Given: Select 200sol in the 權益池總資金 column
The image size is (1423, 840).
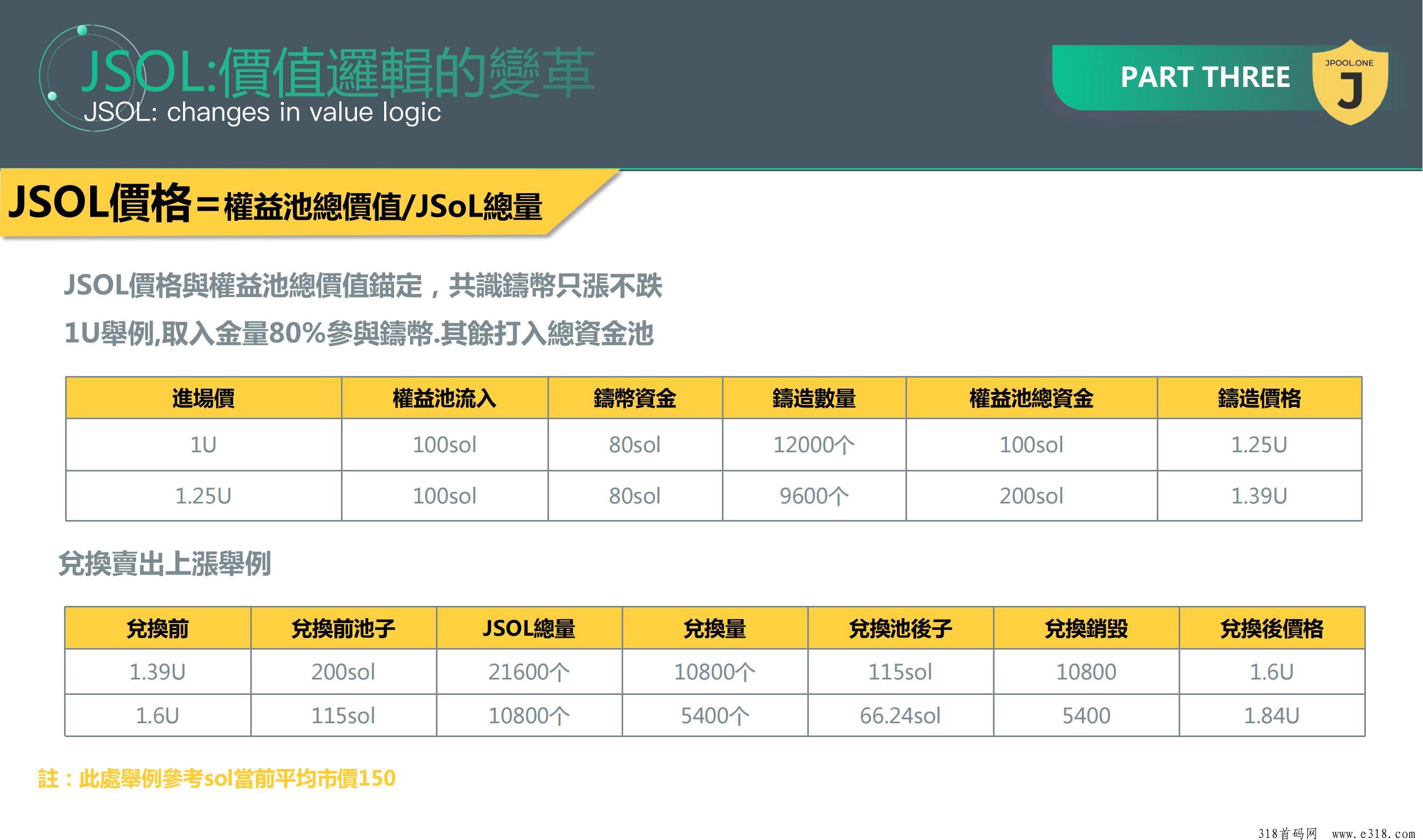Looking at the screenshot, I should 1031,496.
